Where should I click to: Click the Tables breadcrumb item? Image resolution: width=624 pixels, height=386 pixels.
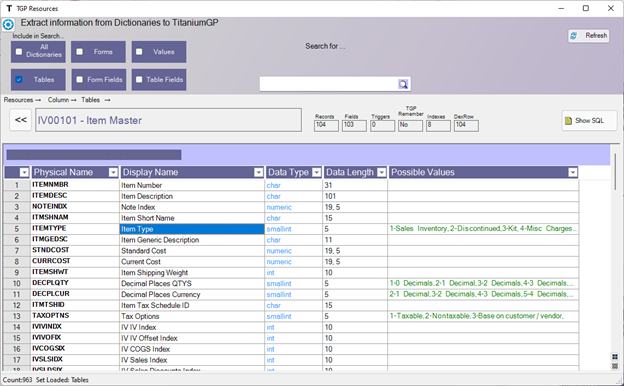(91, 100)
